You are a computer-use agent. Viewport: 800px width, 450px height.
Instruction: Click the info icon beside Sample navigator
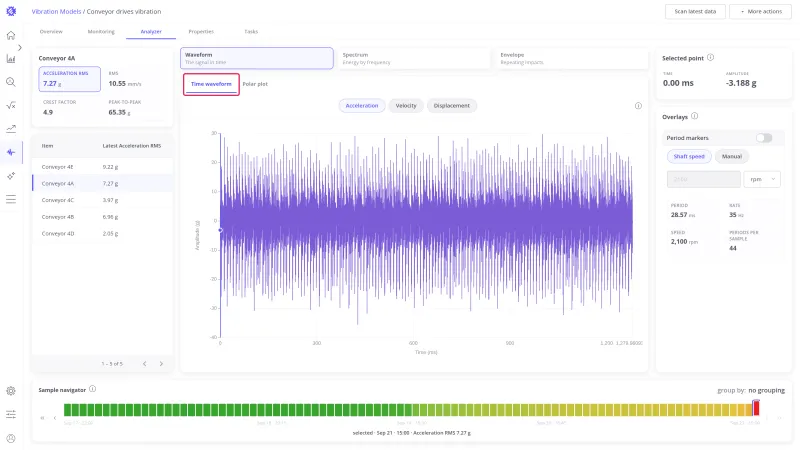click(x=92, y=389)
